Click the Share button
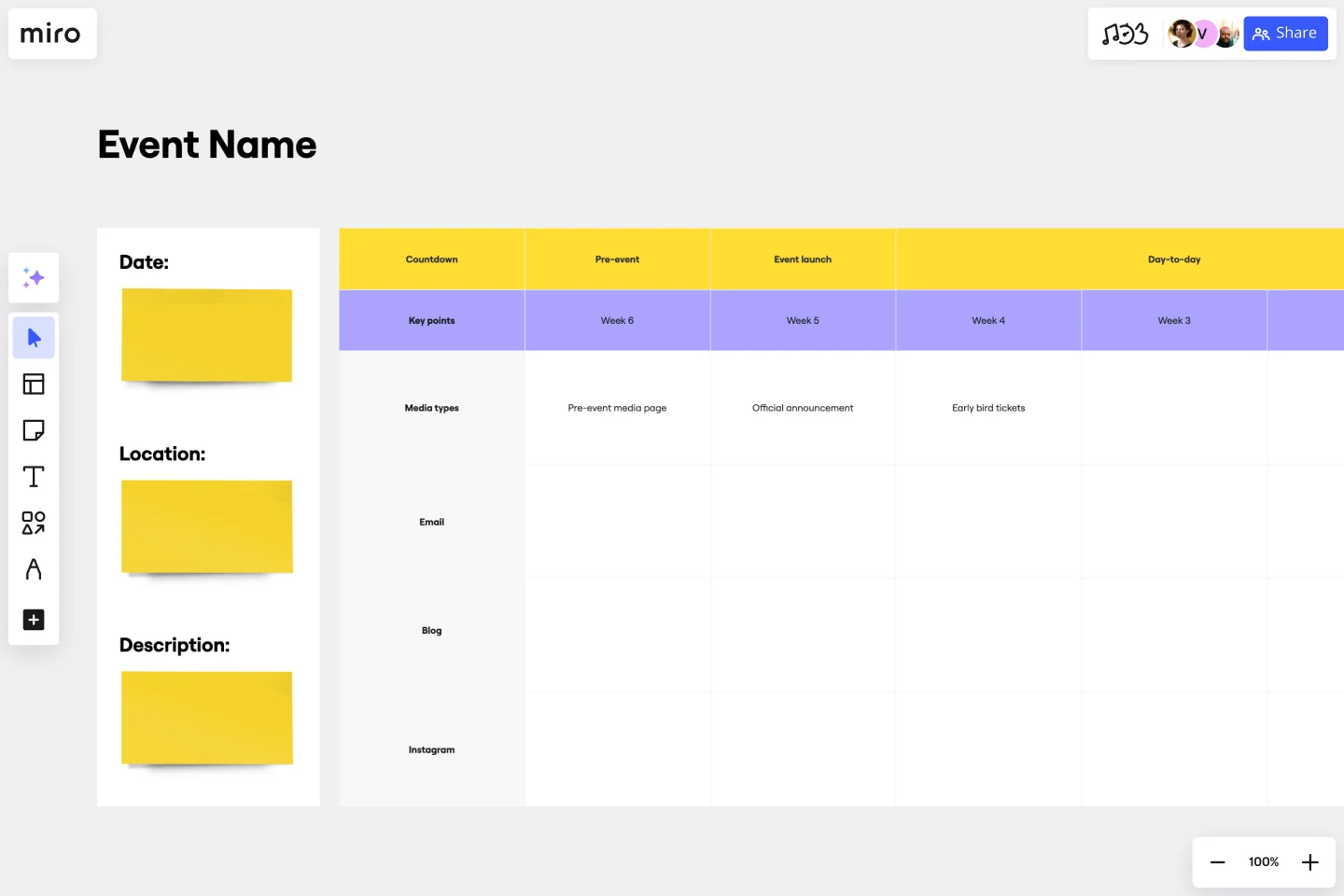This screenshot has height=896, width=1344. pyautogui.click(x=1285, y=34)
